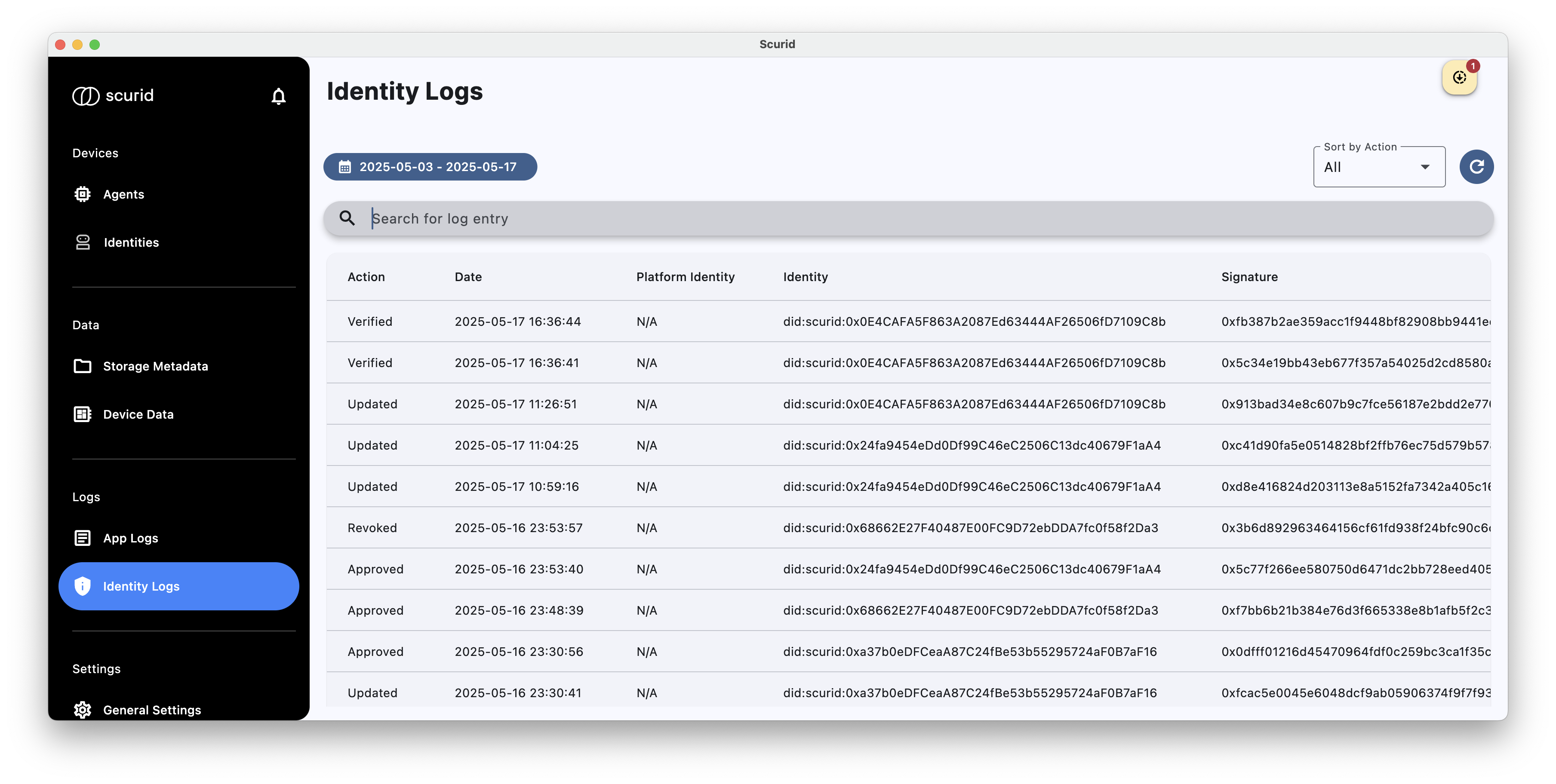Click signature starting 0x5c77f266ee58
Image resolution: width=1556 pixels, height=784 pixels.
pos(1356,569)
